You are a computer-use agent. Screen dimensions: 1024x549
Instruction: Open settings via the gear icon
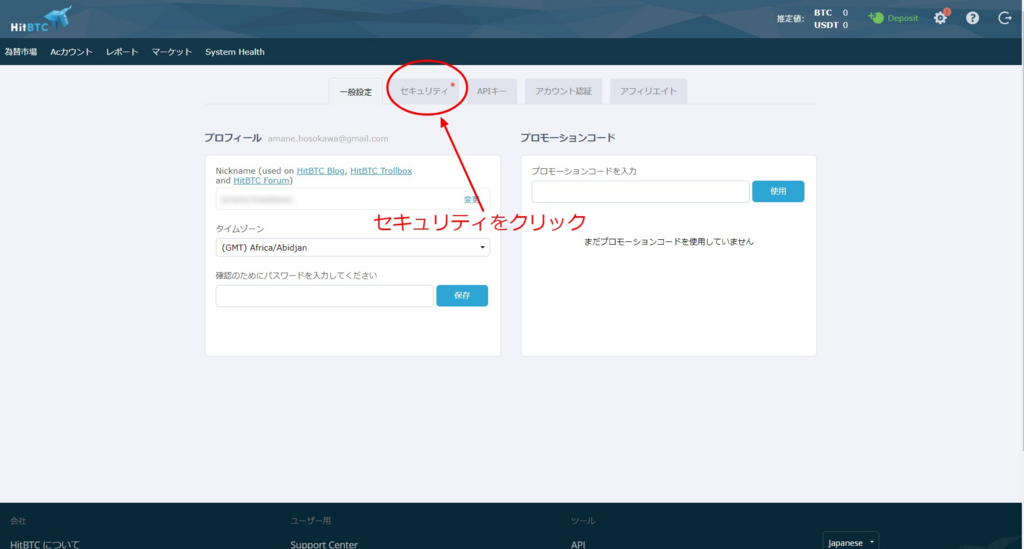tap(940, 18)
